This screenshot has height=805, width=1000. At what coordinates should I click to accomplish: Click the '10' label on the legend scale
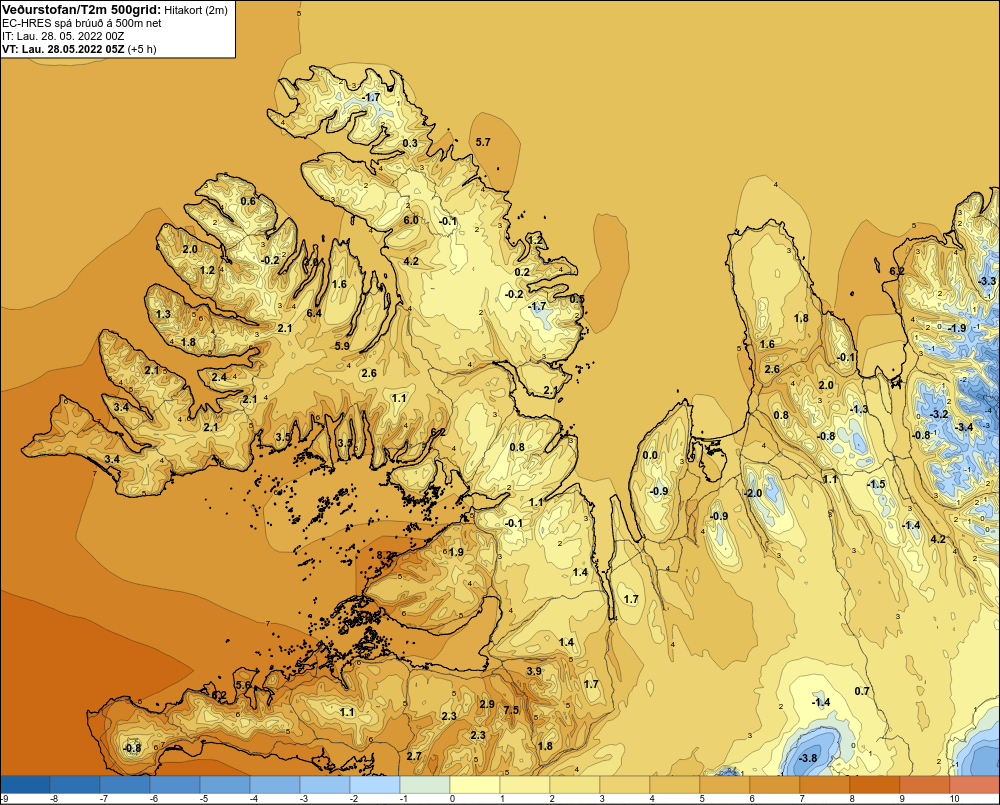955,799
